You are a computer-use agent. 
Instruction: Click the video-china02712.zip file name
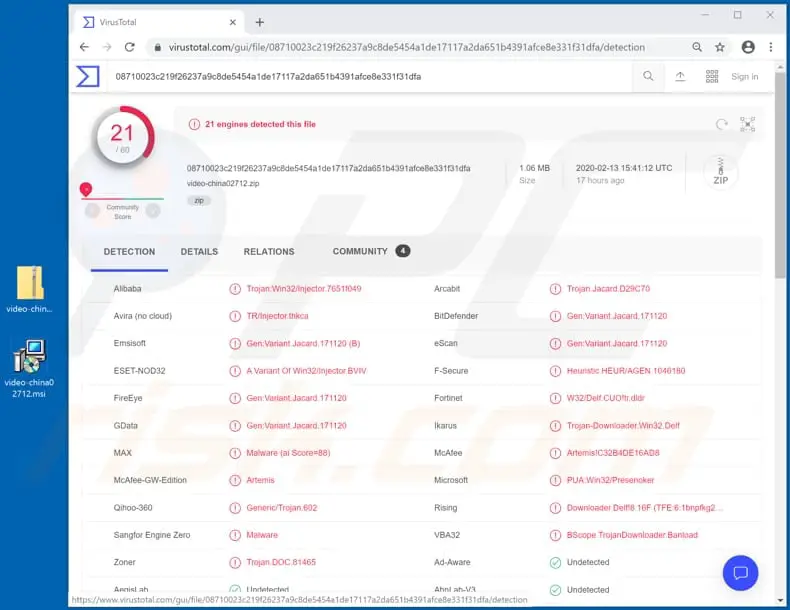[223, 183]
